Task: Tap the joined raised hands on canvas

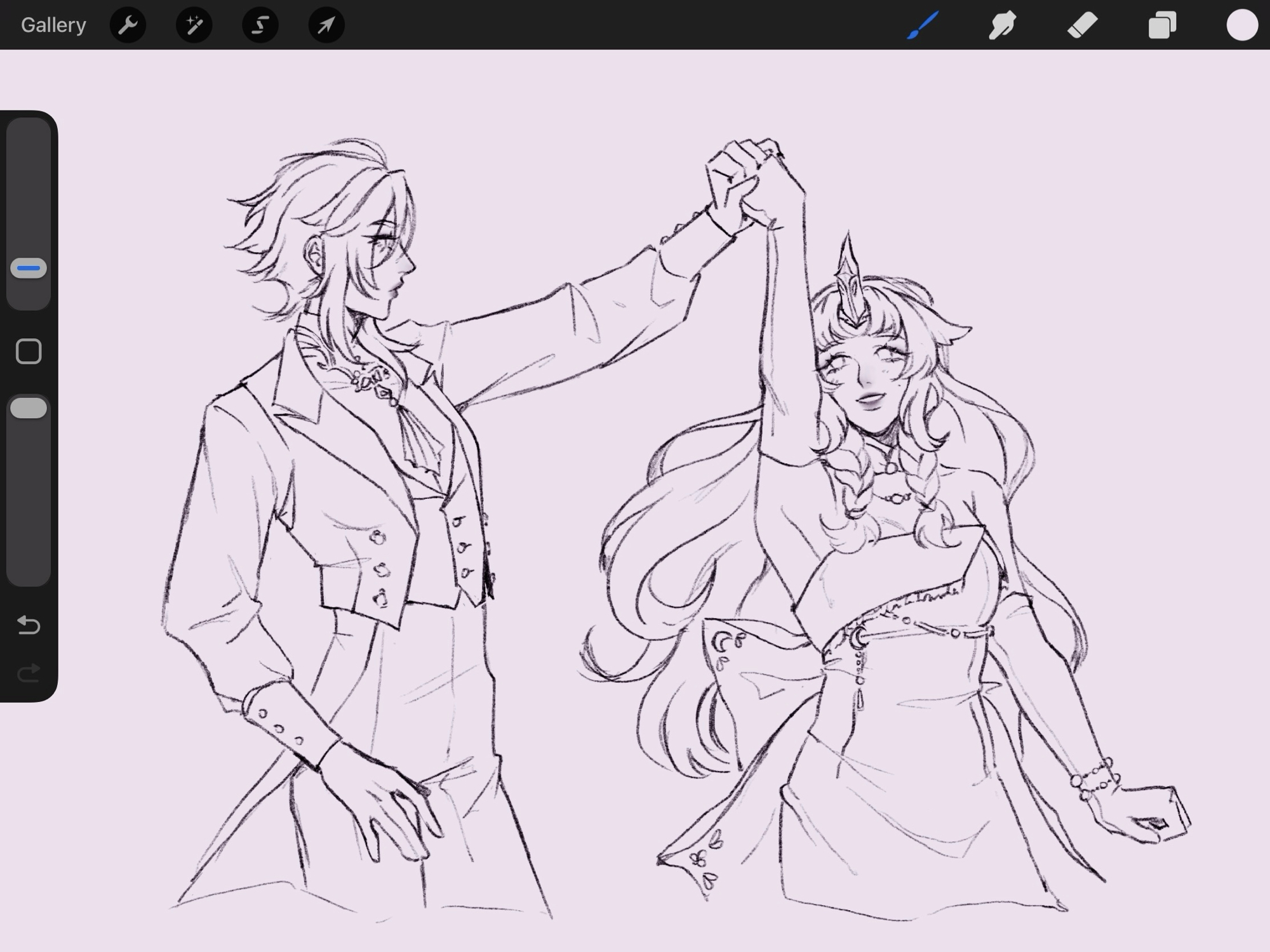Action: [x=752, y=184]
